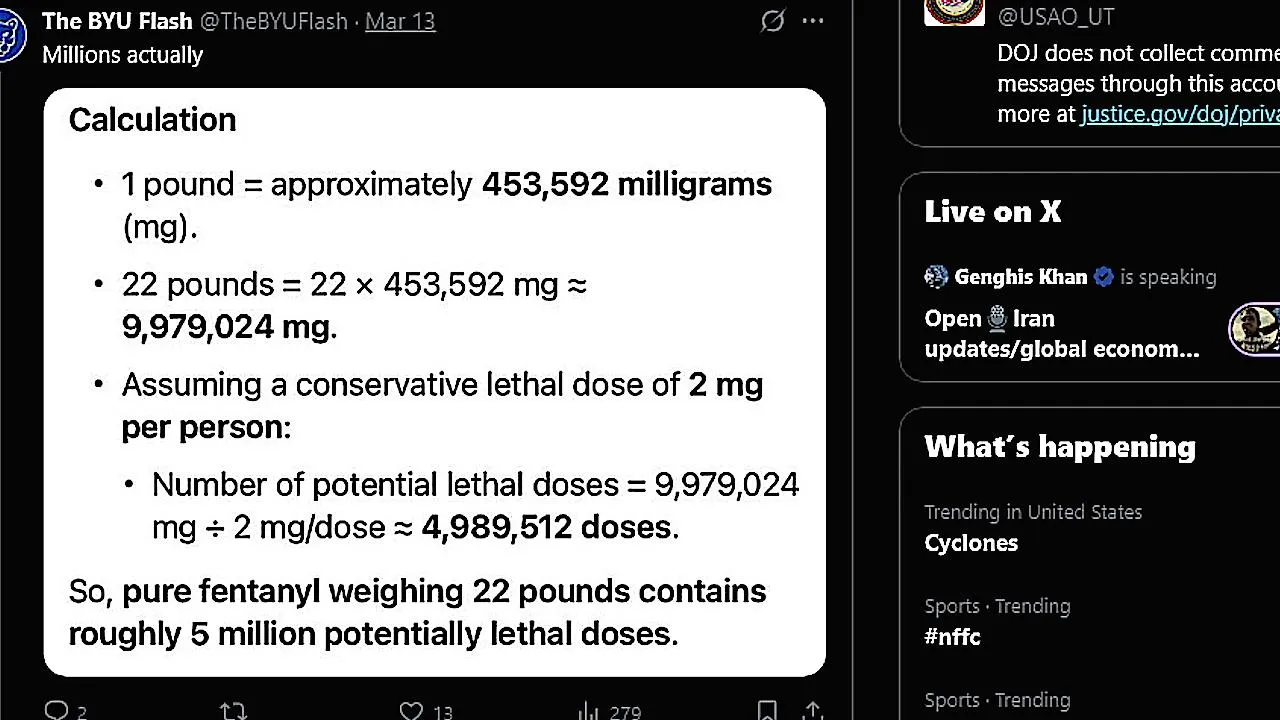Click the USAO_UT profile avatar

coord(954,10)
